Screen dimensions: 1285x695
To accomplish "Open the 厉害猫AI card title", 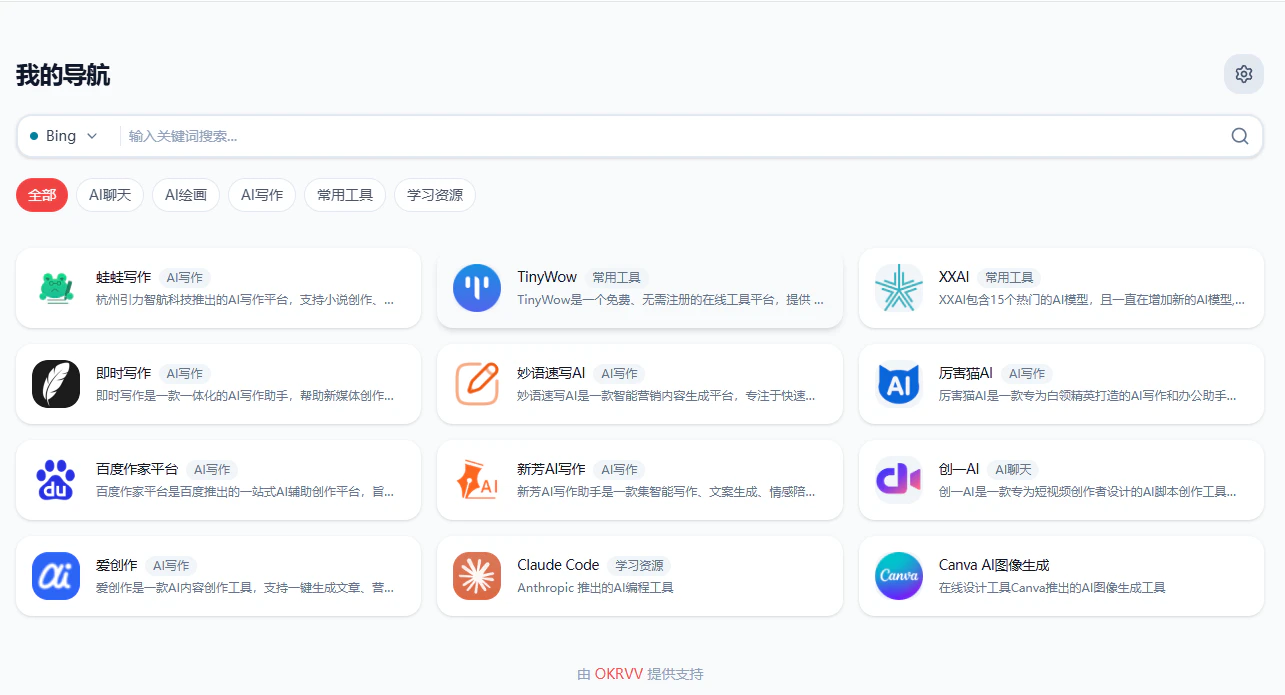I will [966, 373].
